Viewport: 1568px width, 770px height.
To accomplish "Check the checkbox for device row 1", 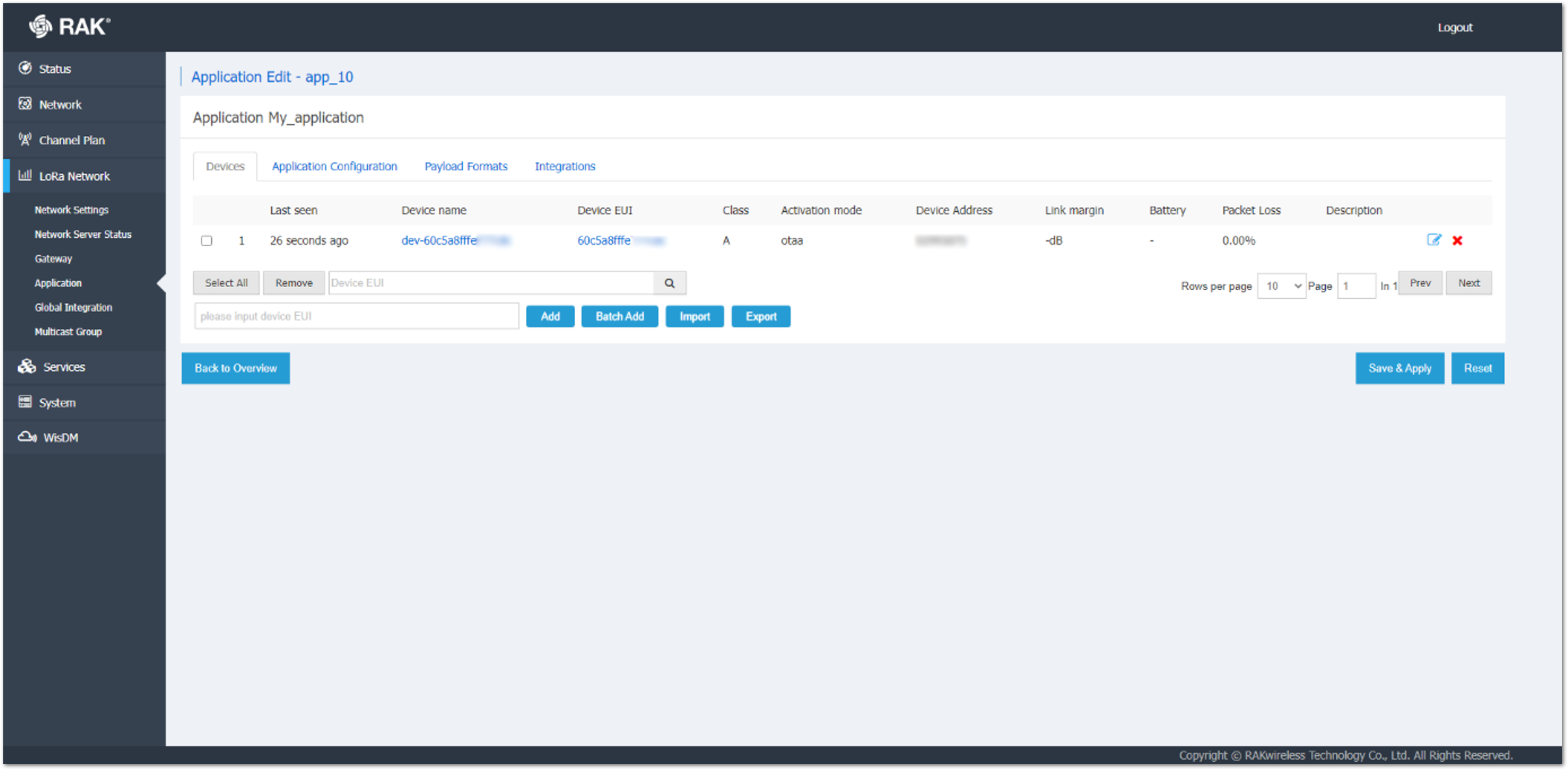I will pos(207,240).
